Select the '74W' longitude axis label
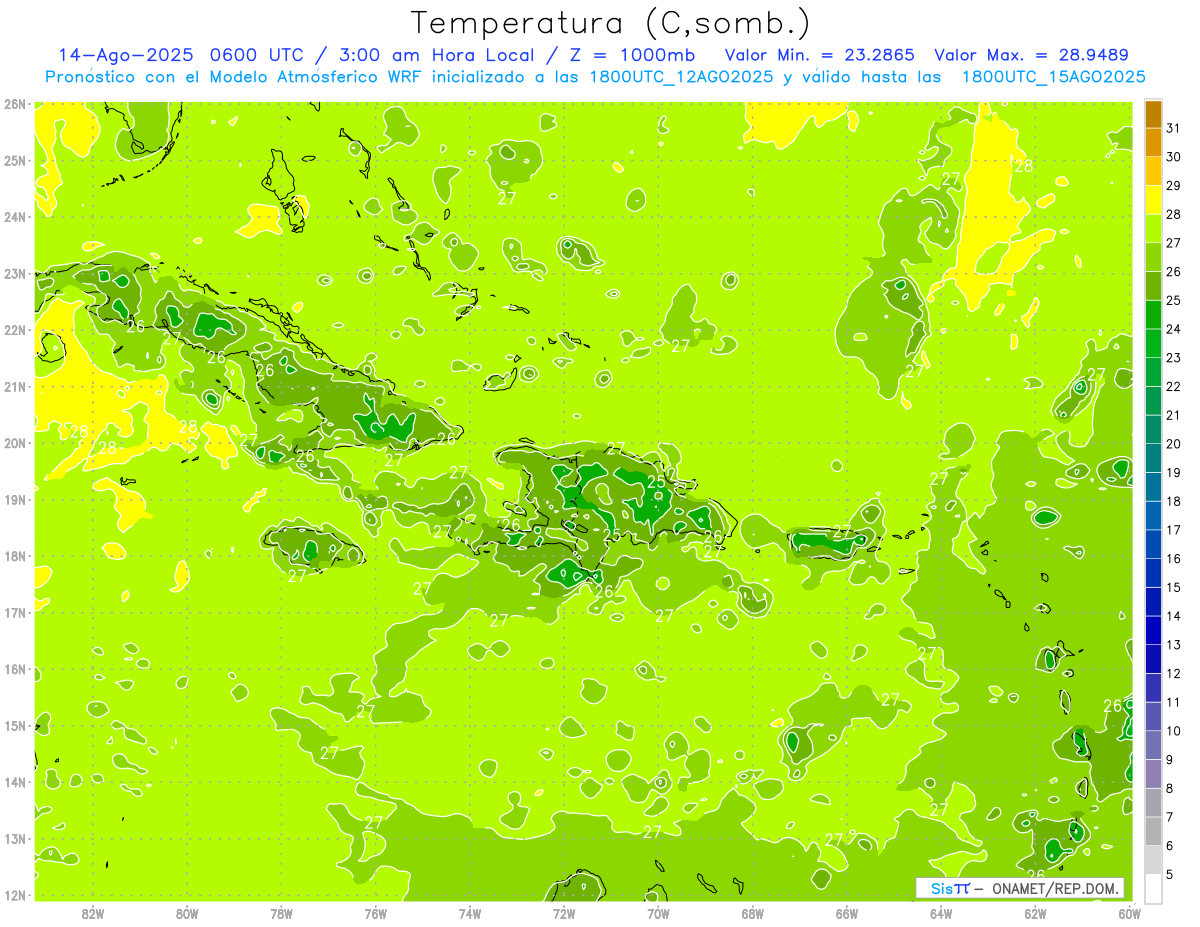The image size is (1200, 927). (x=470, y=913)
